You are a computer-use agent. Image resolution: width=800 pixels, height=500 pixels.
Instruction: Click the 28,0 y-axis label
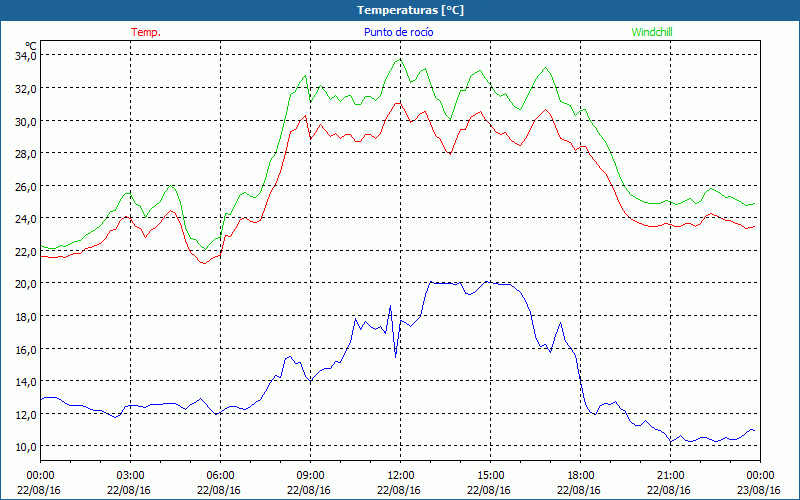pos(26,154)
